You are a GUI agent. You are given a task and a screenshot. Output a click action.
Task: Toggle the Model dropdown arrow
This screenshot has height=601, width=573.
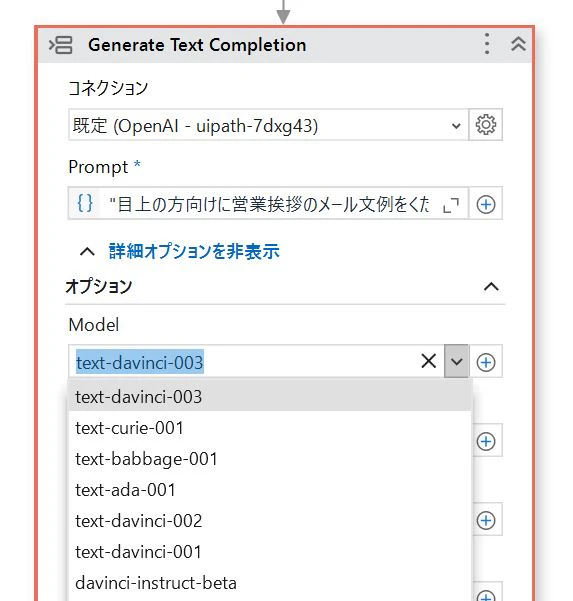pyautogui.click(x=456, y=361)
